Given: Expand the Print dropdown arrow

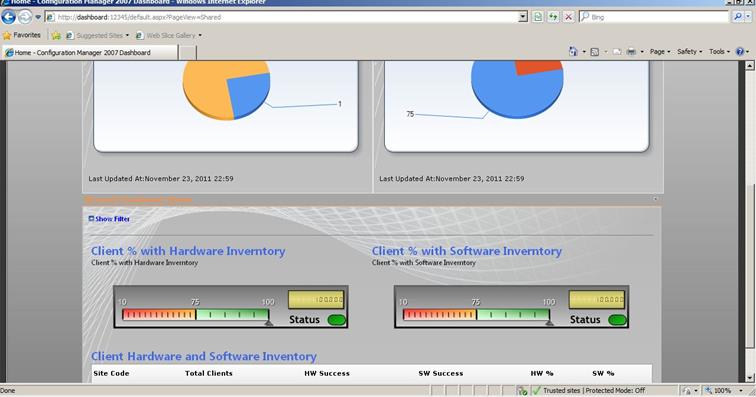Looking at the screenshot, I should tap(642, 52).
